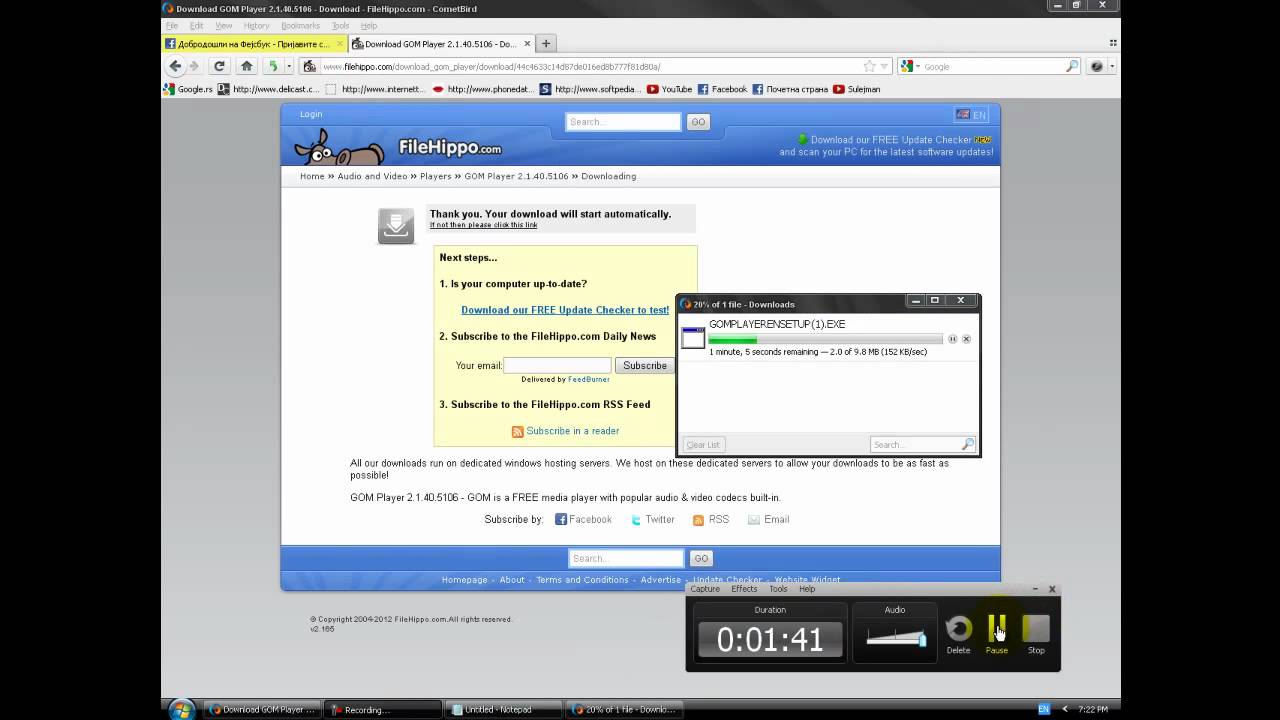Image resolution: width=1280 pixels, height=720 pixels.
Task: Click the Windows Start orb
Action: coord(182,709)
